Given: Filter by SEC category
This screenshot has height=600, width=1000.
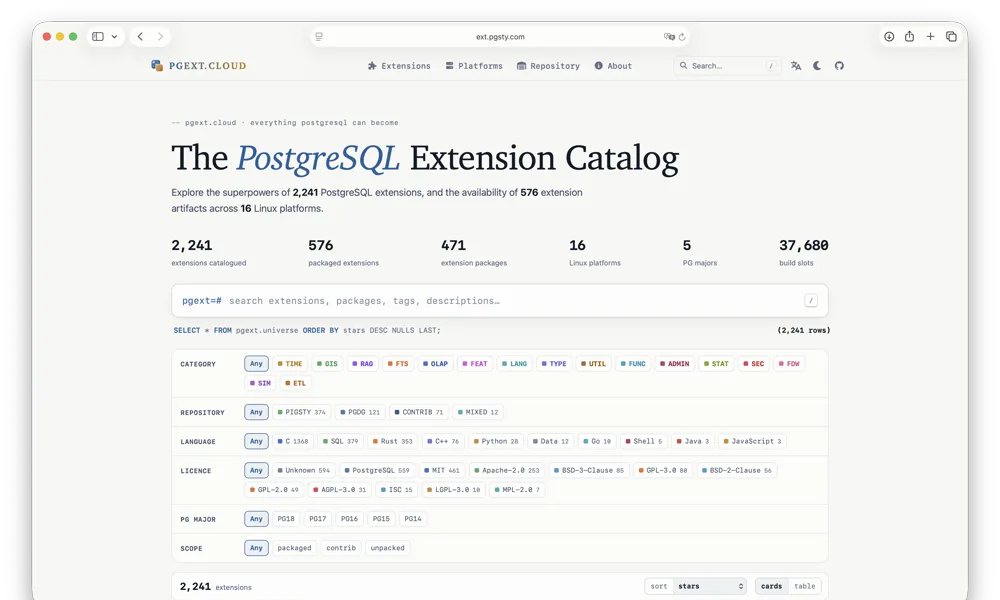Looking at the screenshot, I should (753, 363).
